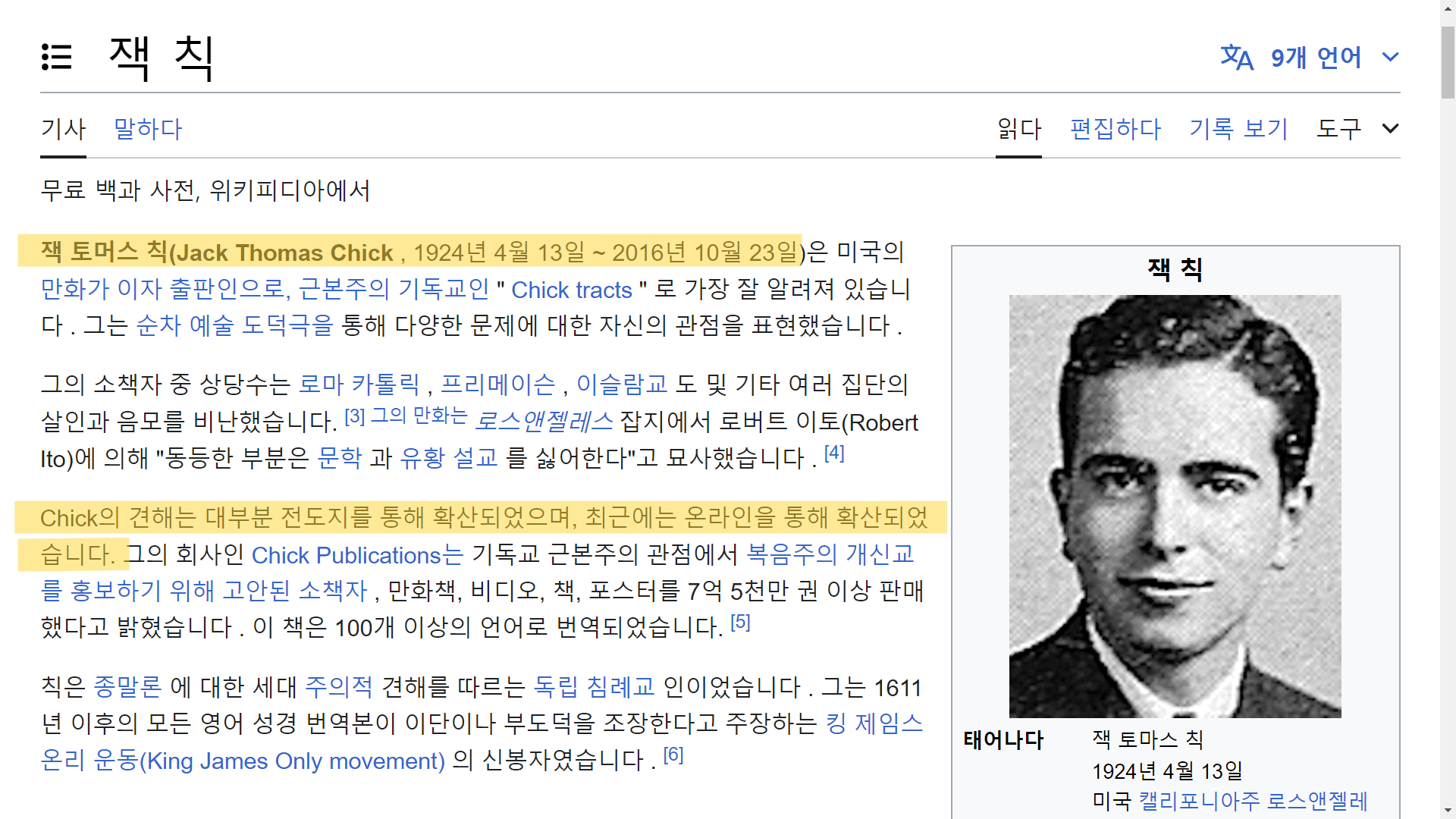Viewport: 1456px width, 819px height.
Task: Click the page vertical scrollbar thumb
Action: coord(1448,61)
